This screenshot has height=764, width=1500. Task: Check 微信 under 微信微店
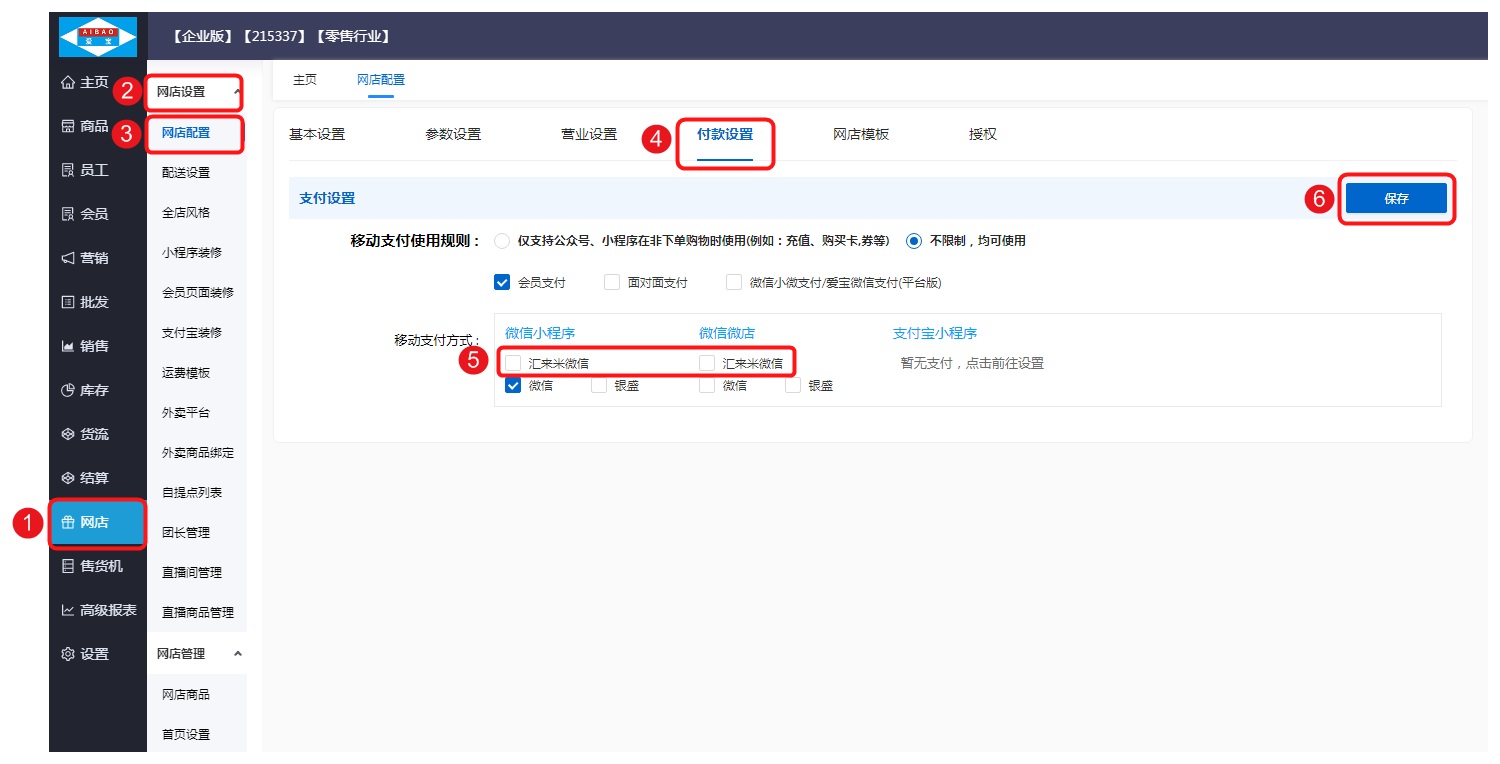(x=707, y=385)
